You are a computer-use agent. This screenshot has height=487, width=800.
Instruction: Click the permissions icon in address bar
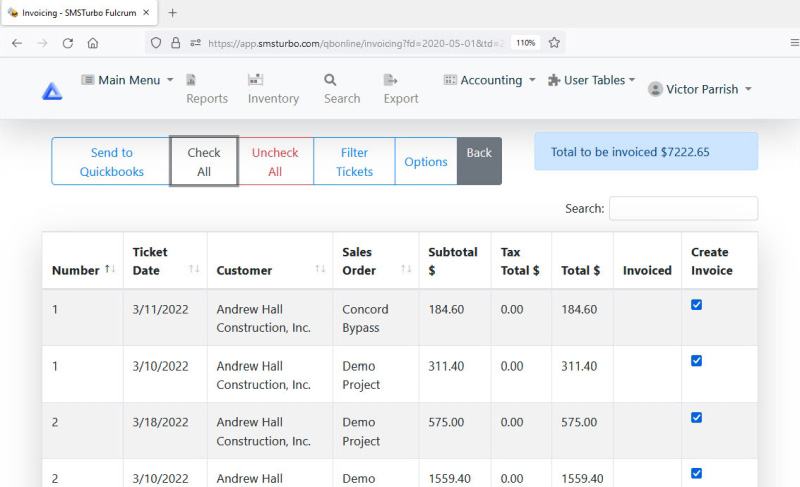(195, 43)
